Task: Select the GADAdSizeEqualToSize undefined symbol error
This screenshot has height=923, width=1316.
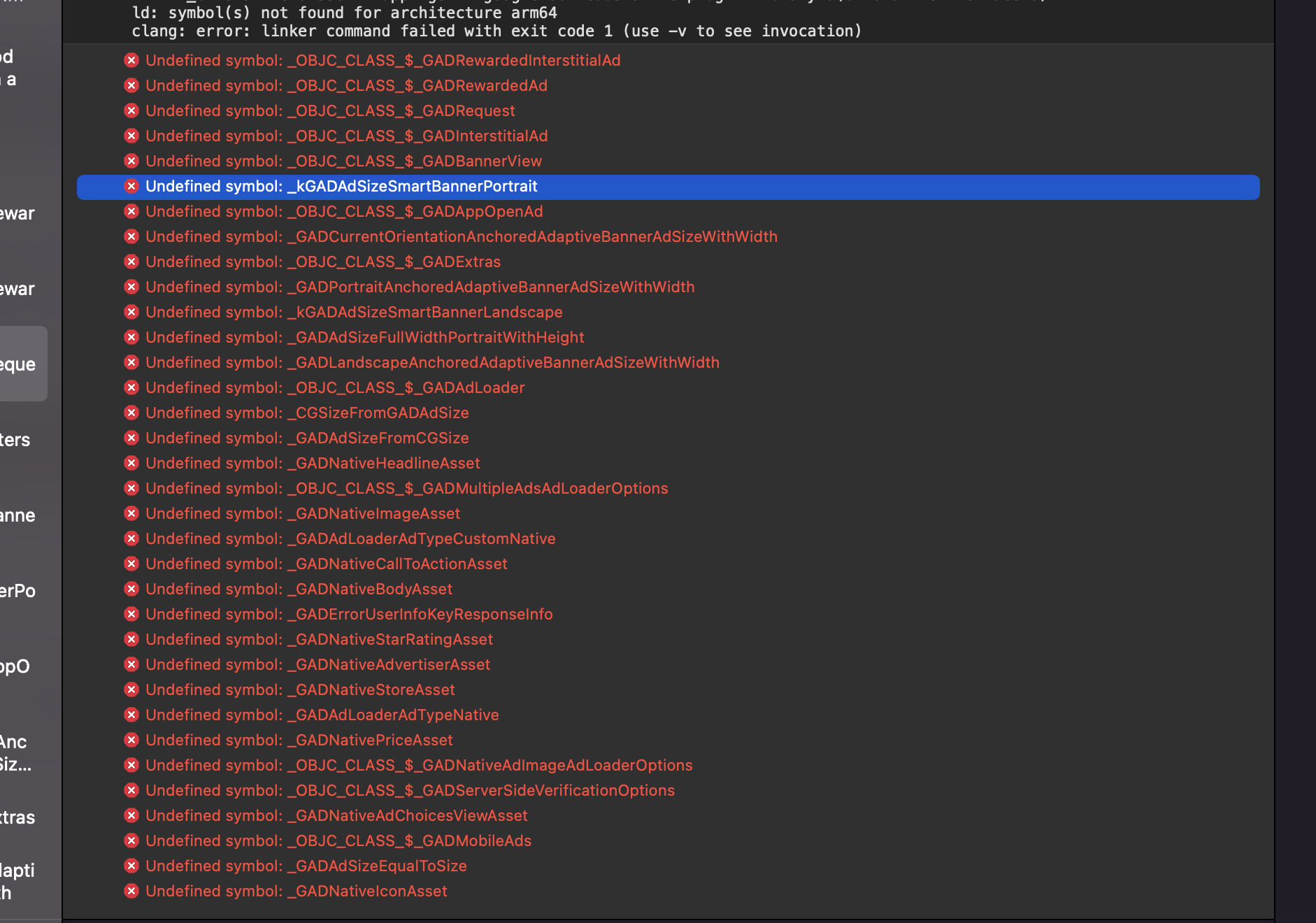Action: tap(306, 866)
